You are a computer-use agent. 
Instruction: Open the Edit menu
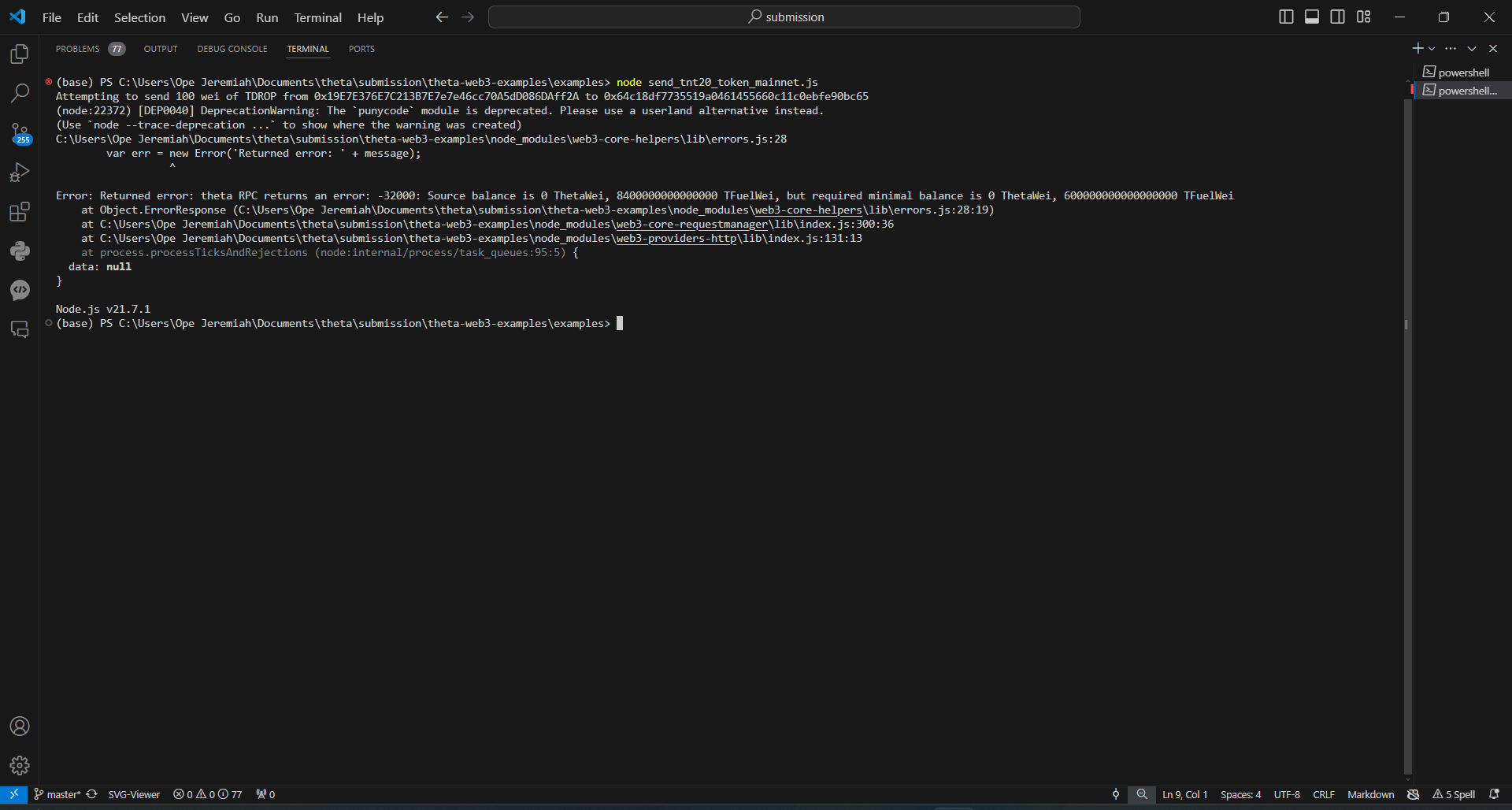pyautogui.click(x=87, y=17)
